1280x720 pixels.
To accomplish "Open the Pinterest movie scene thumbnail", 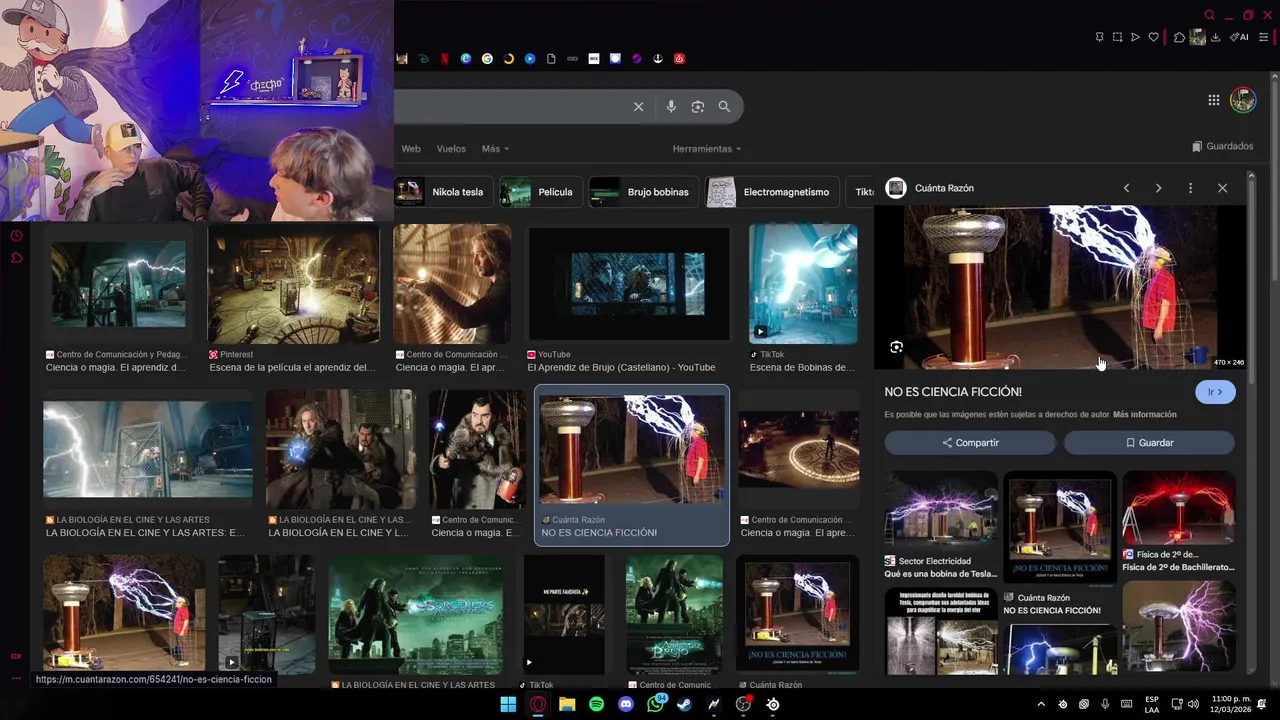I will point(293,285).
